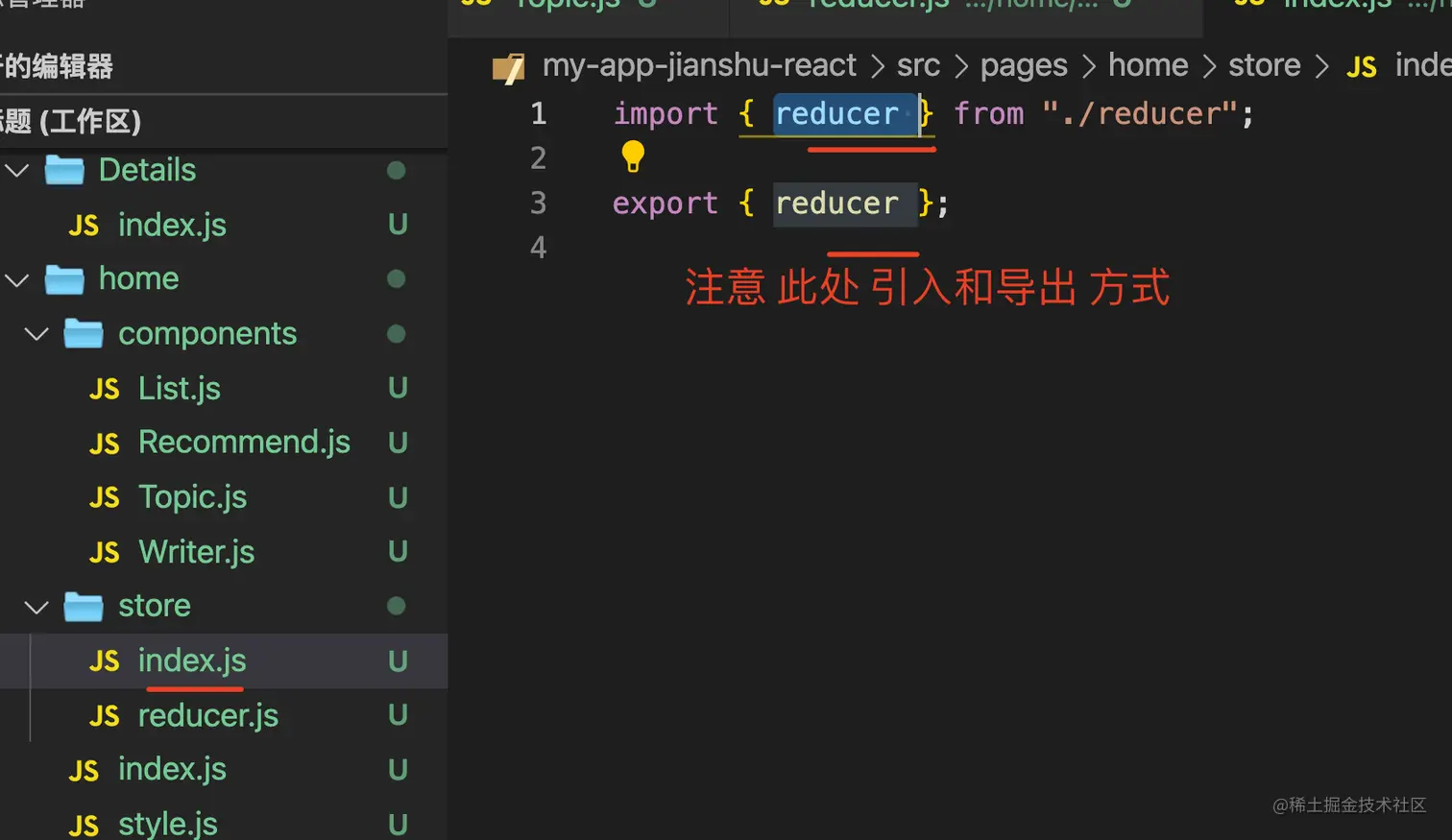1452x840 pixels.
Task: Click the lightbulb quick-fix icon
Action: (633, 156)
